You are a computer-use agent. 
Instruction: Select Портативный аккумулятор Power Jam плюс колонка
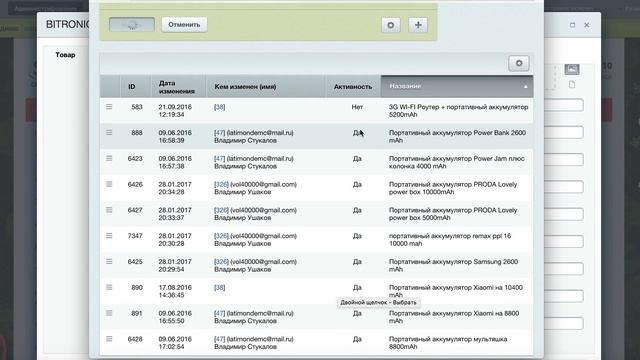456,162
